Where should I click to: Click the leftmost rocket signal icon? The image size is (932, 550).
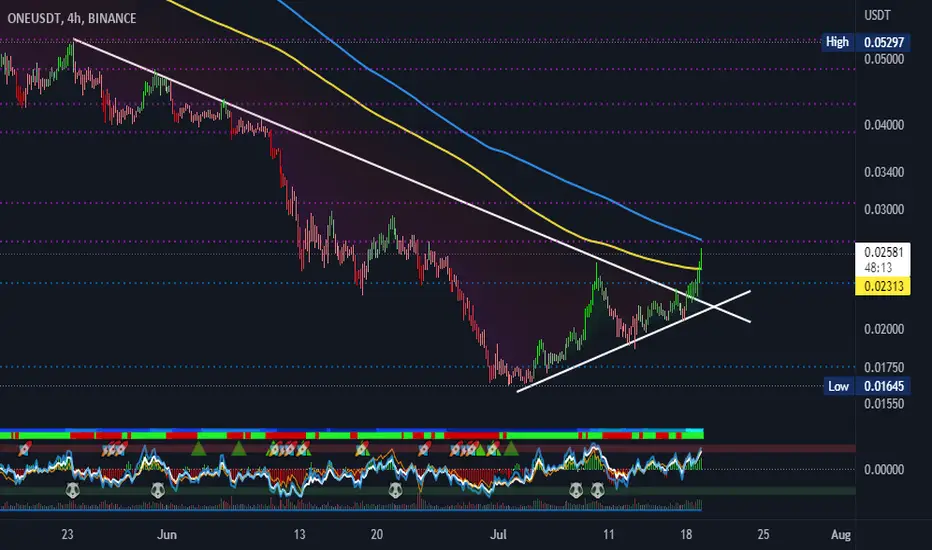24,449
